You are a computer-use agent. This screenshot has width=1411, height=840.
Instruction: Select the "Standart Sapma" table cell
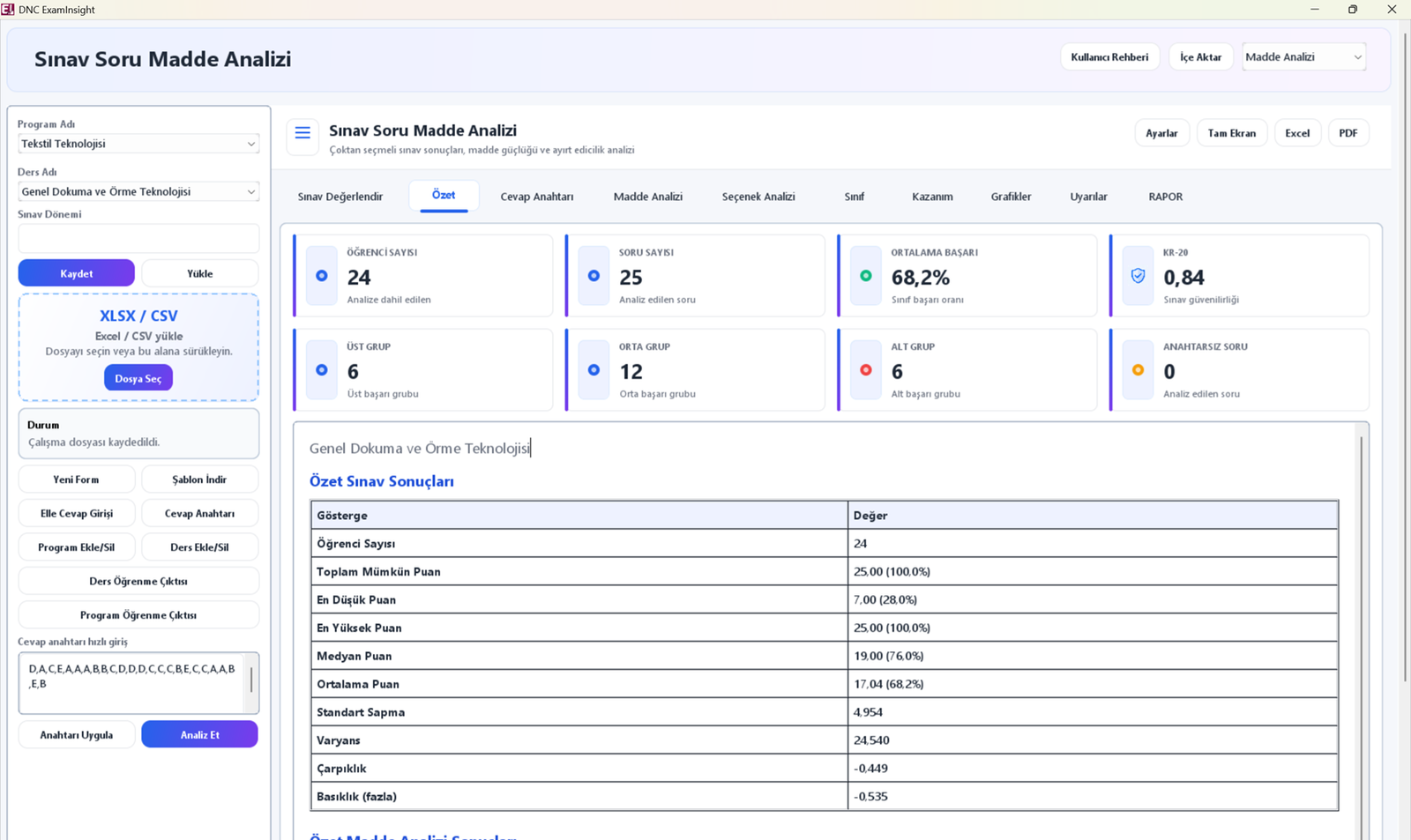click(579, 712)
